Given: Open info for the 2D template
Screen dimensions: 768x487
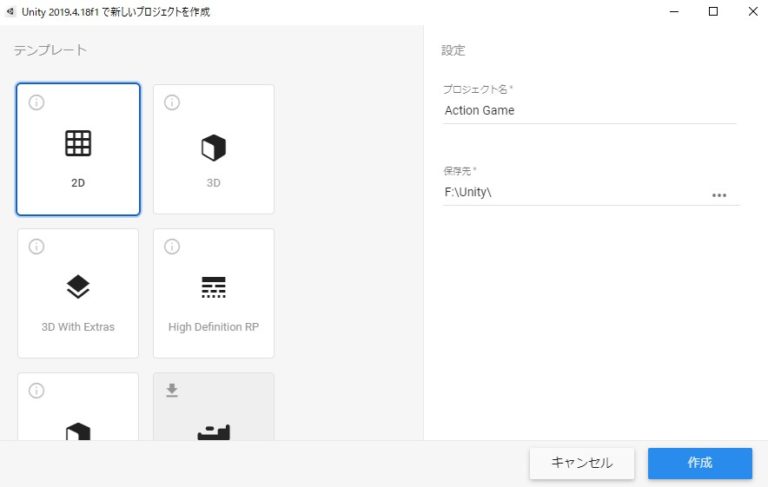Looking at the screenshot, I should coord(37,103).
